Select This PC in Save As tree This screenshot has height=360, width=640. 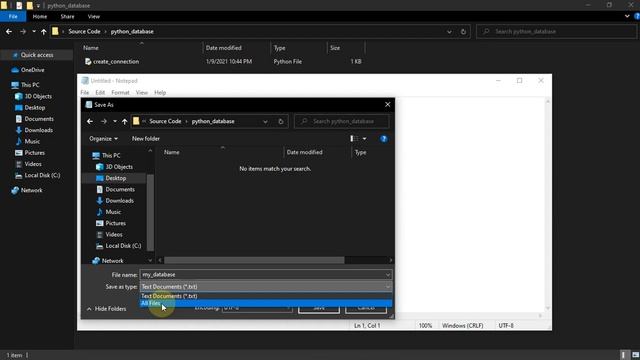[106, 156]
